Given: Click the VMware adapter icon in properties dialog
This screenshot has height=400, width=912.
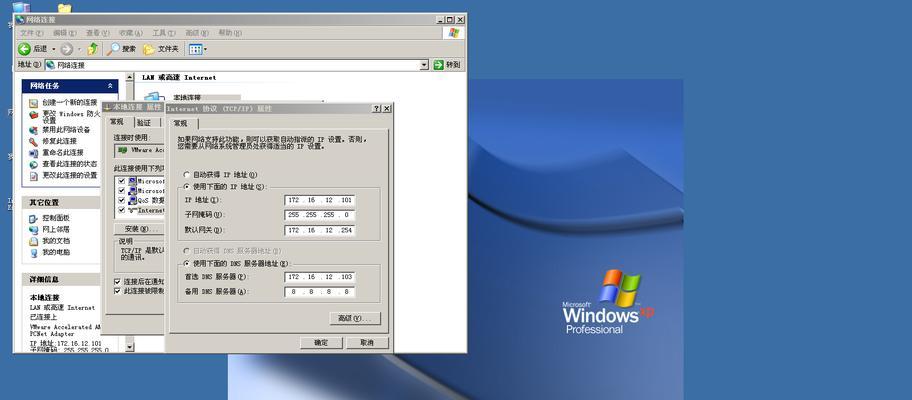Looking at the screenshot, I should pos(123,150).
